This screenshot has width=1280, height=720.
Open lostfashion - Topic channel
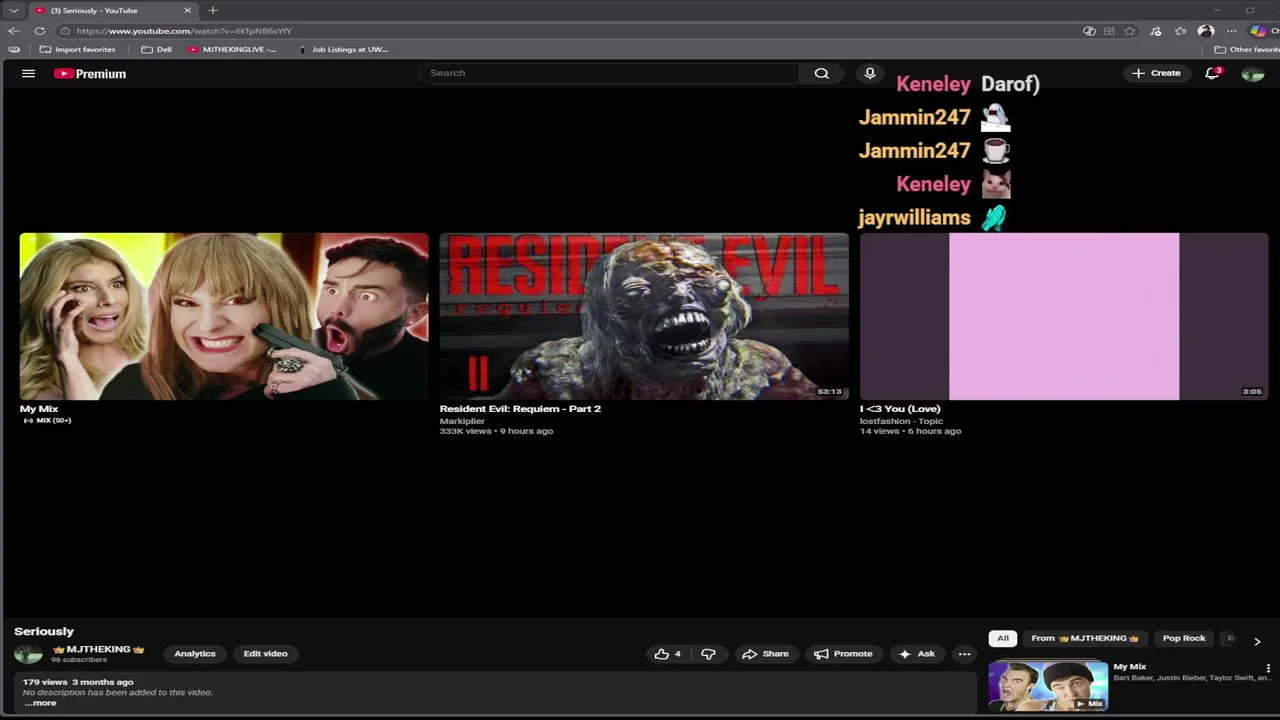point(901,421)
